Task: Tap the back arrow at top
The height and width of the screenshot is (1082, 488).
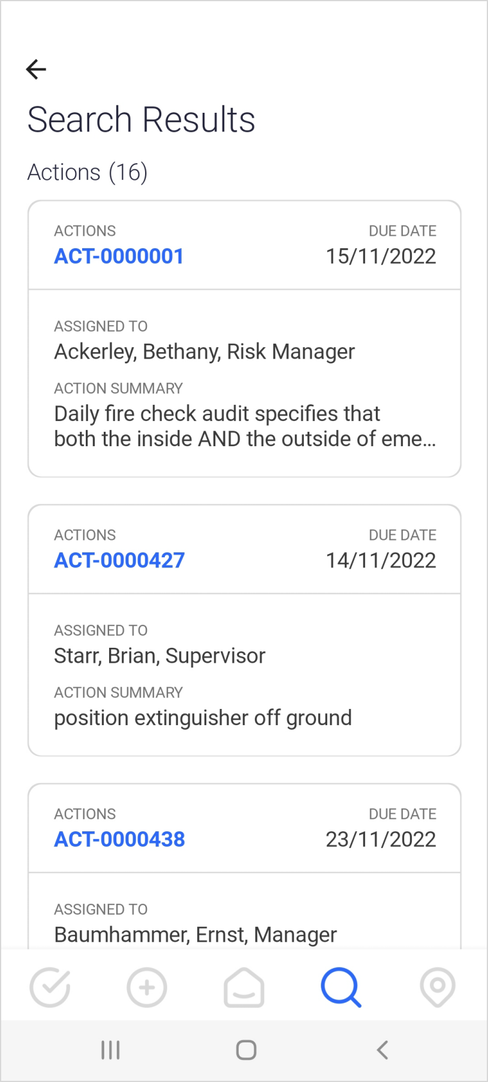Action: coord(36,69)
